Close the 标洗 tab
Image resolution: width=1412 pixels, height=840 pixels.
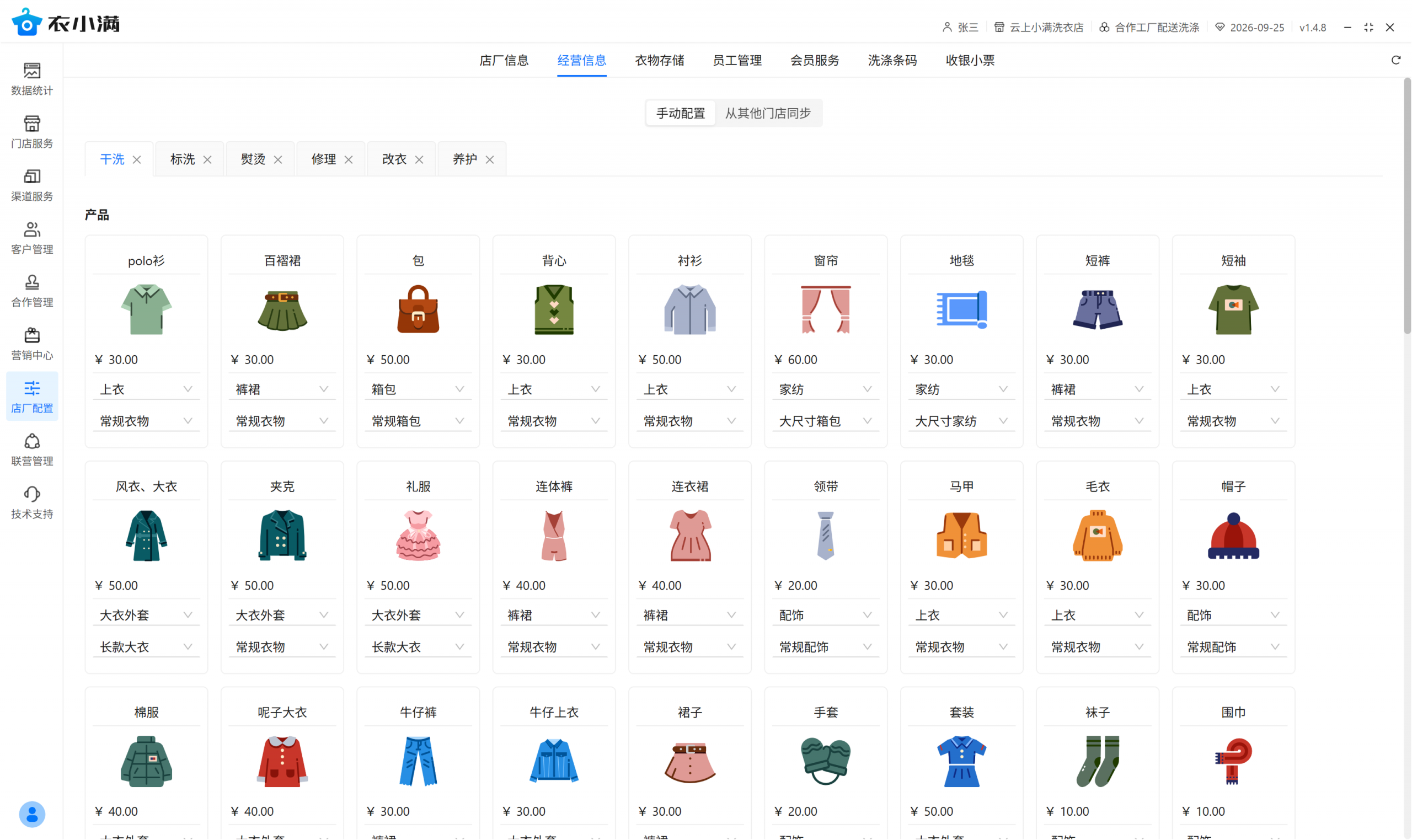pyautogui.click(x=207, y=159)
